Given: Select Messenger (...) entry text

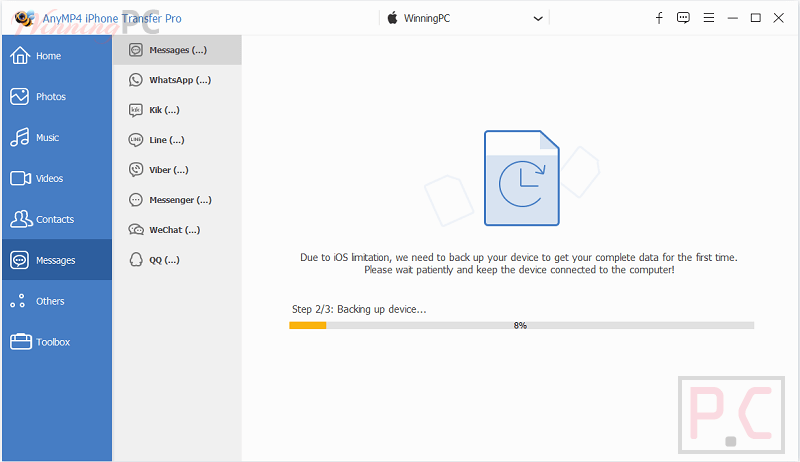Looking at the screenshot, I should tap(180, 200).
